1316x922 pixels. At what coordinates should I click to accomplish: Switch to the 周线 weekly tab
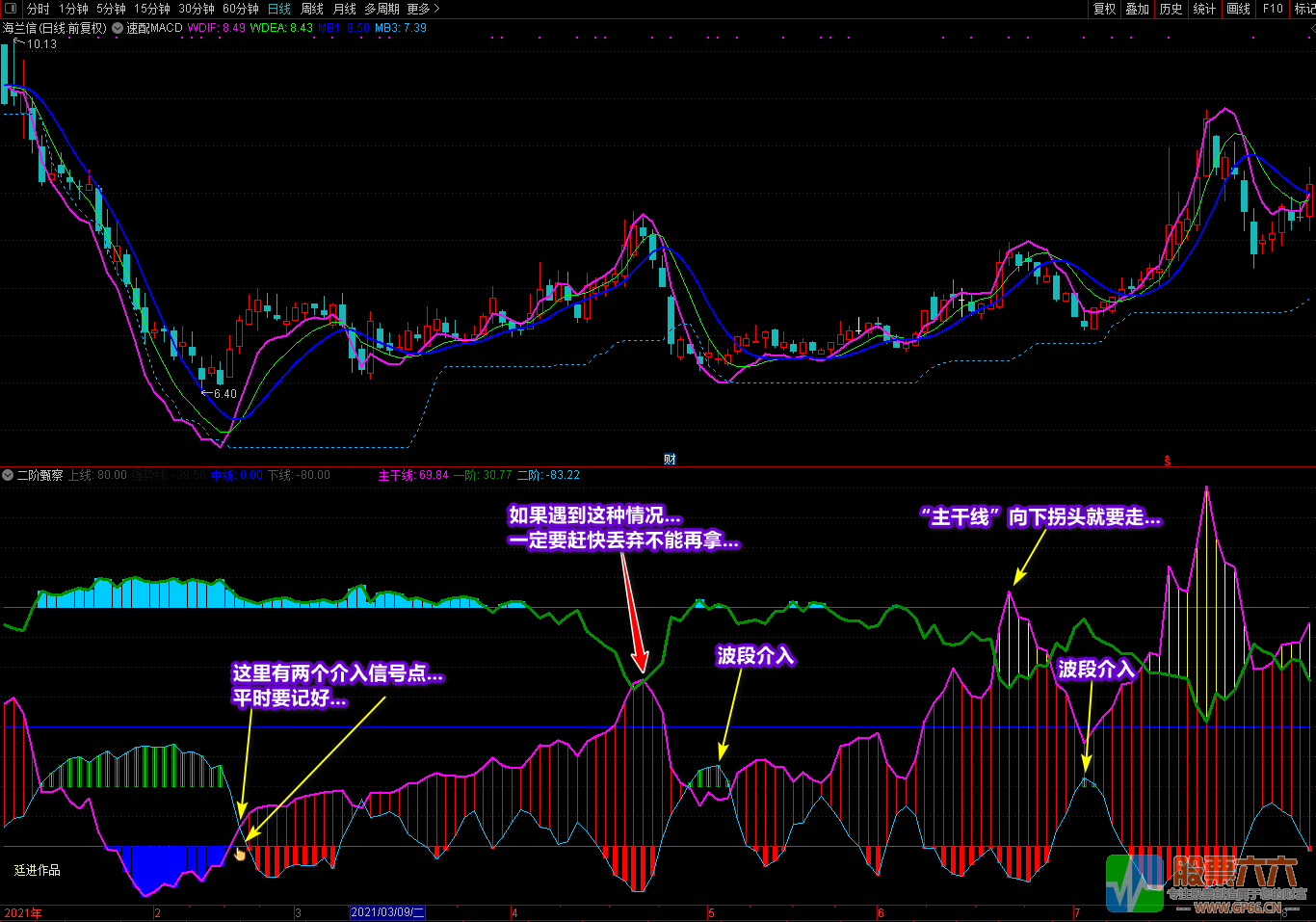[312, 9]
